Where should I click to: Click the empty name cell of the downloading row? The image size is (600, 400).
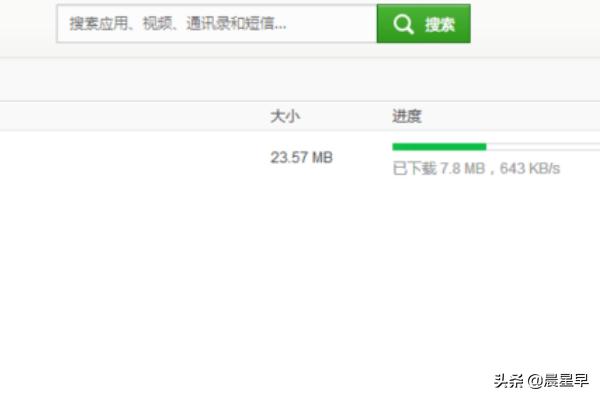click(130, 157)
